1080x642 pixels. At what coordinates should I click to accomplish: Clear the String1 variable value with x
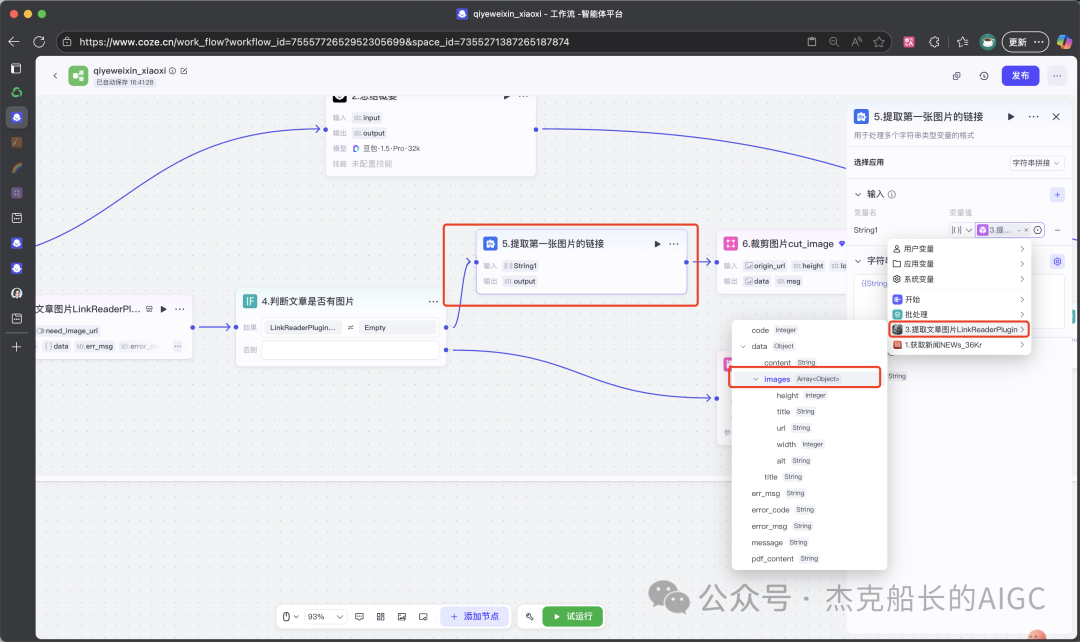[x=1026, y=230]
